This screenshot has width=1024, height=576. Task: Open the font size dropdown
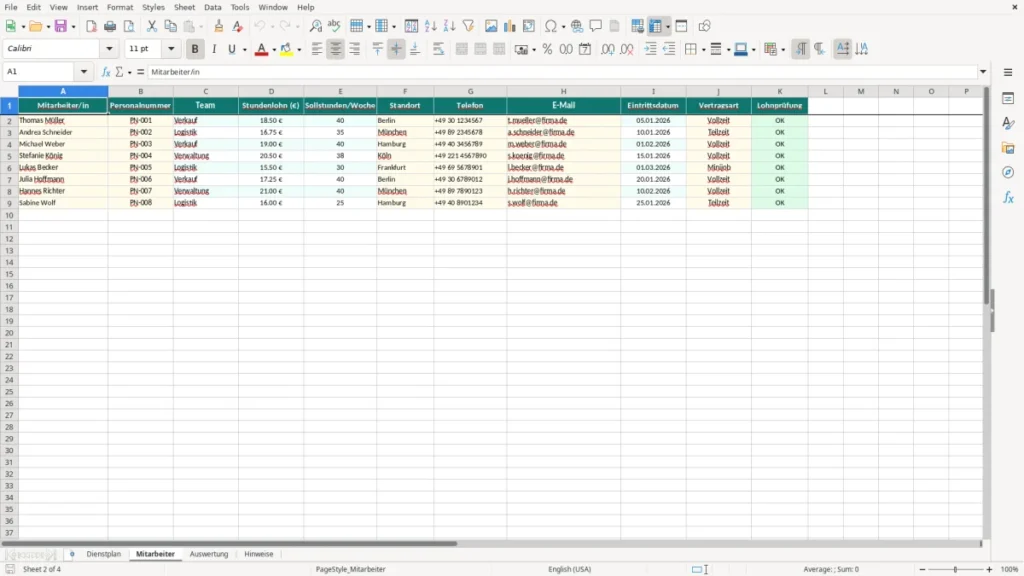(171, 48)
